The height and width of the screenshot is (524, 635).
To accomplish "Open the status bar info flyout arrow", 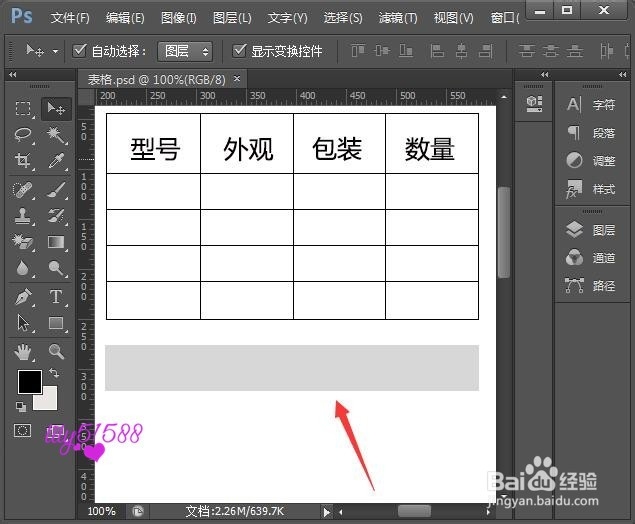I will pos(326,512).
